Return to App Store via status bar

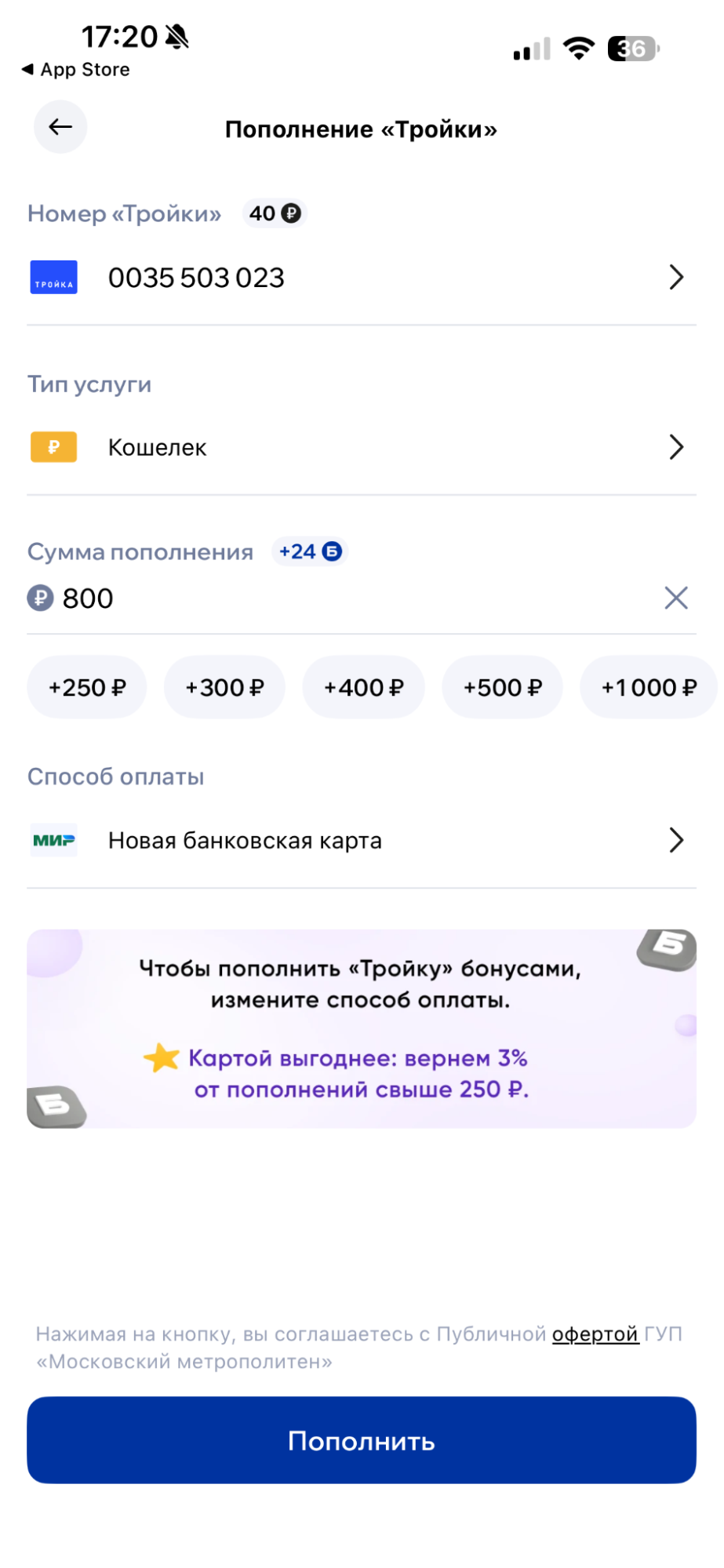[76, 70]
